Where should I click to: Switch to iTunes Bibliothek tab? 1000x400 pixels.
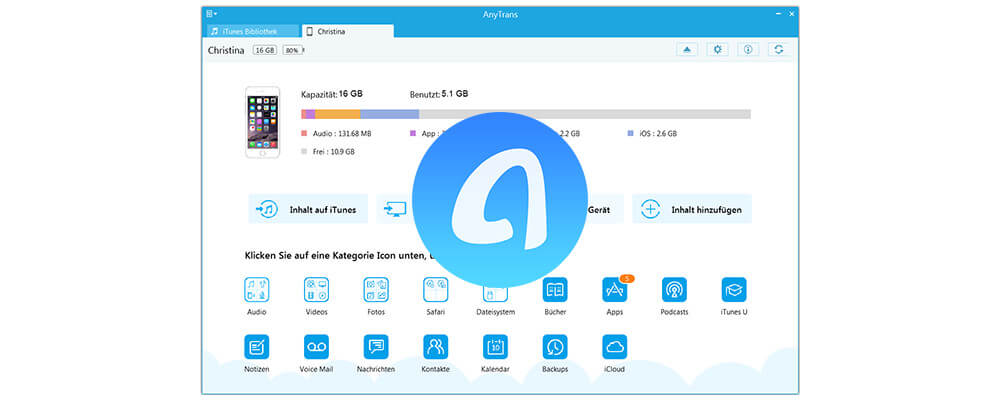pos(253,31)
